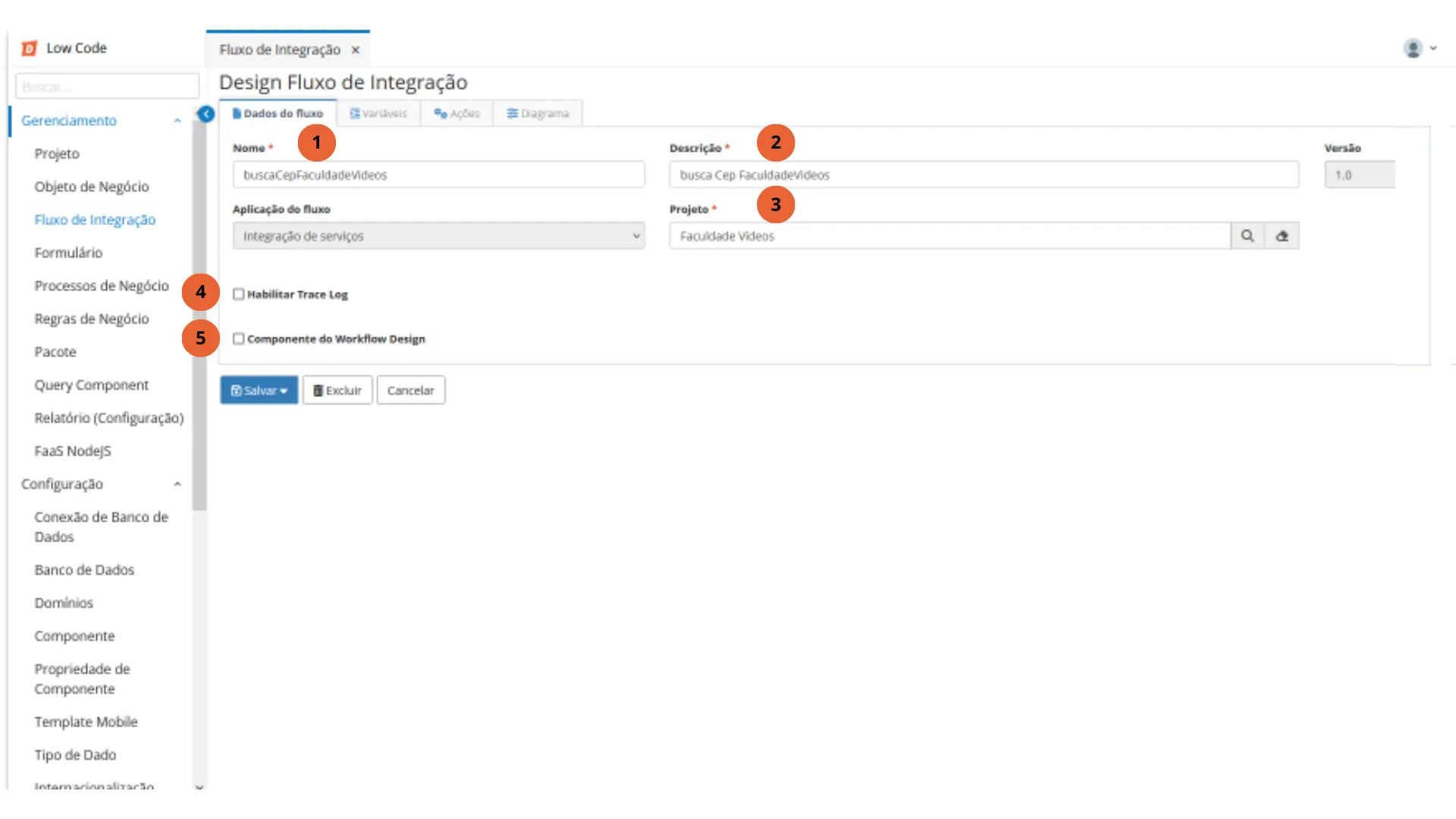This screenshot has height=819, width=1456.
Task: Open Template Mobile in the sidebar
Action: (x=86, y=722)
